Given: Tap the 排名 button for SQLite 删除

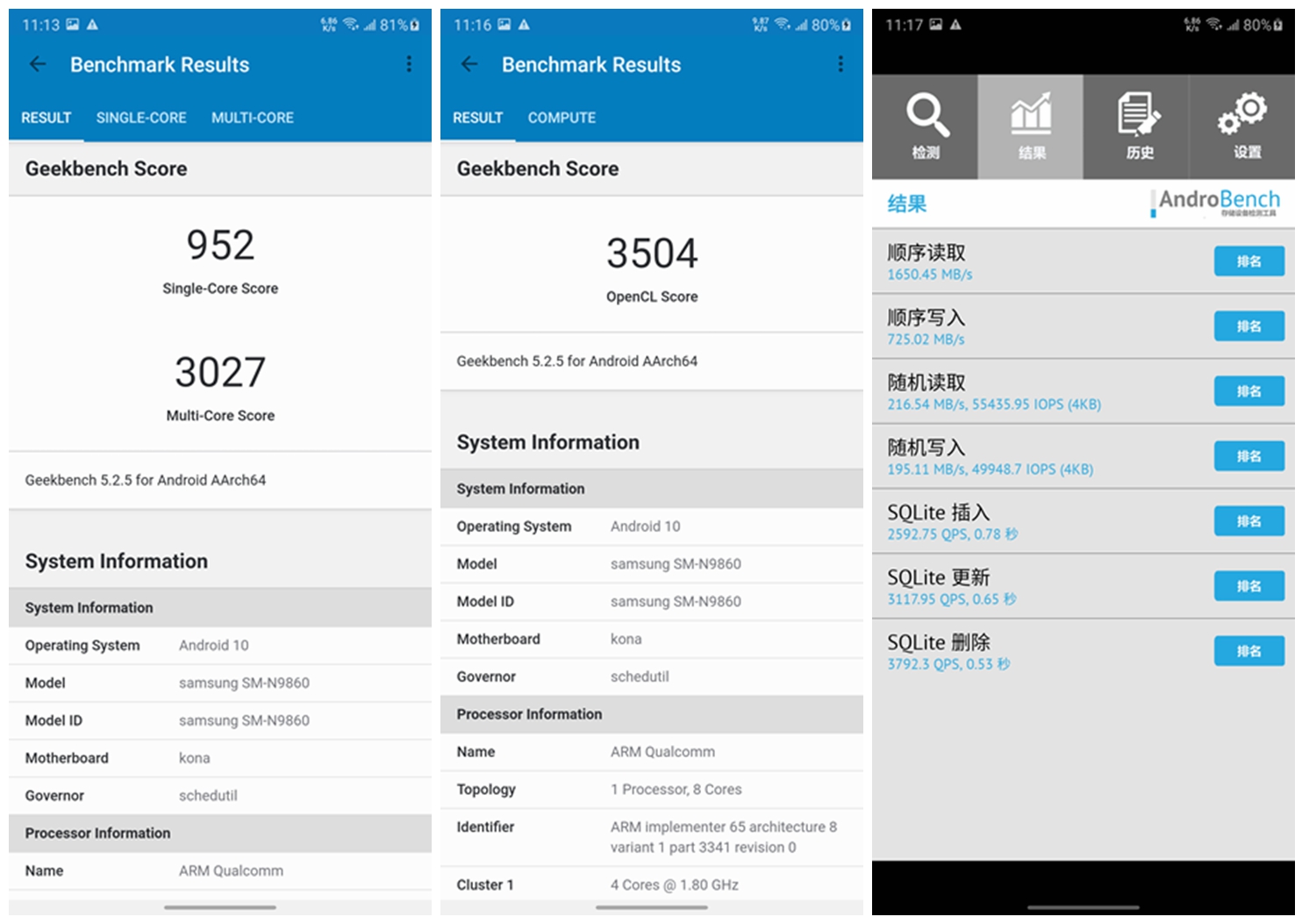Looking at the screenshot, I should [1249, 651].
